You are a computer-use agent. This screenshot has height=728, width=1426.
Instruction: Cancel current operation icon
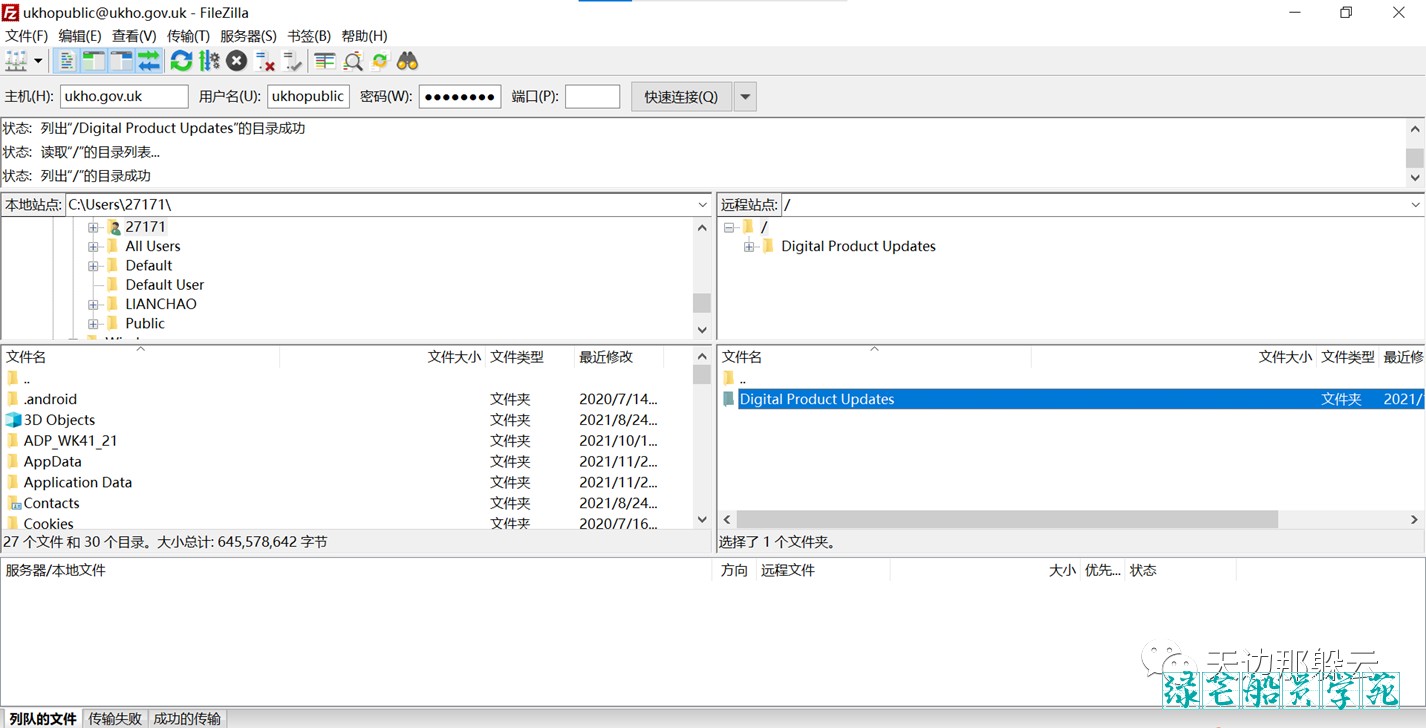236,61
